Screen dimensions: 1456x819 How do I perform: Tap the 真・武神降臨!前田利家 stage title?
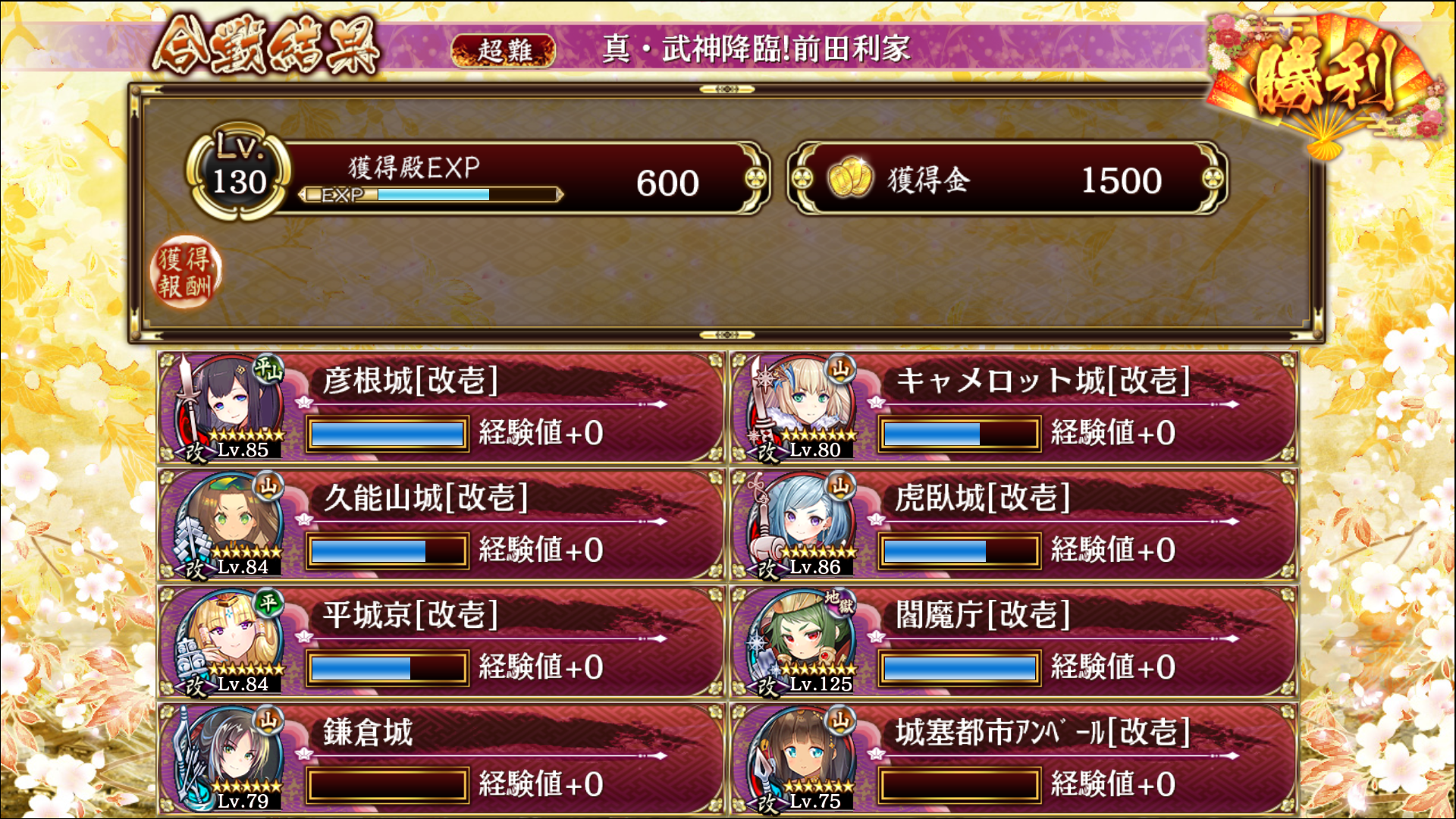tap(757, 49)
